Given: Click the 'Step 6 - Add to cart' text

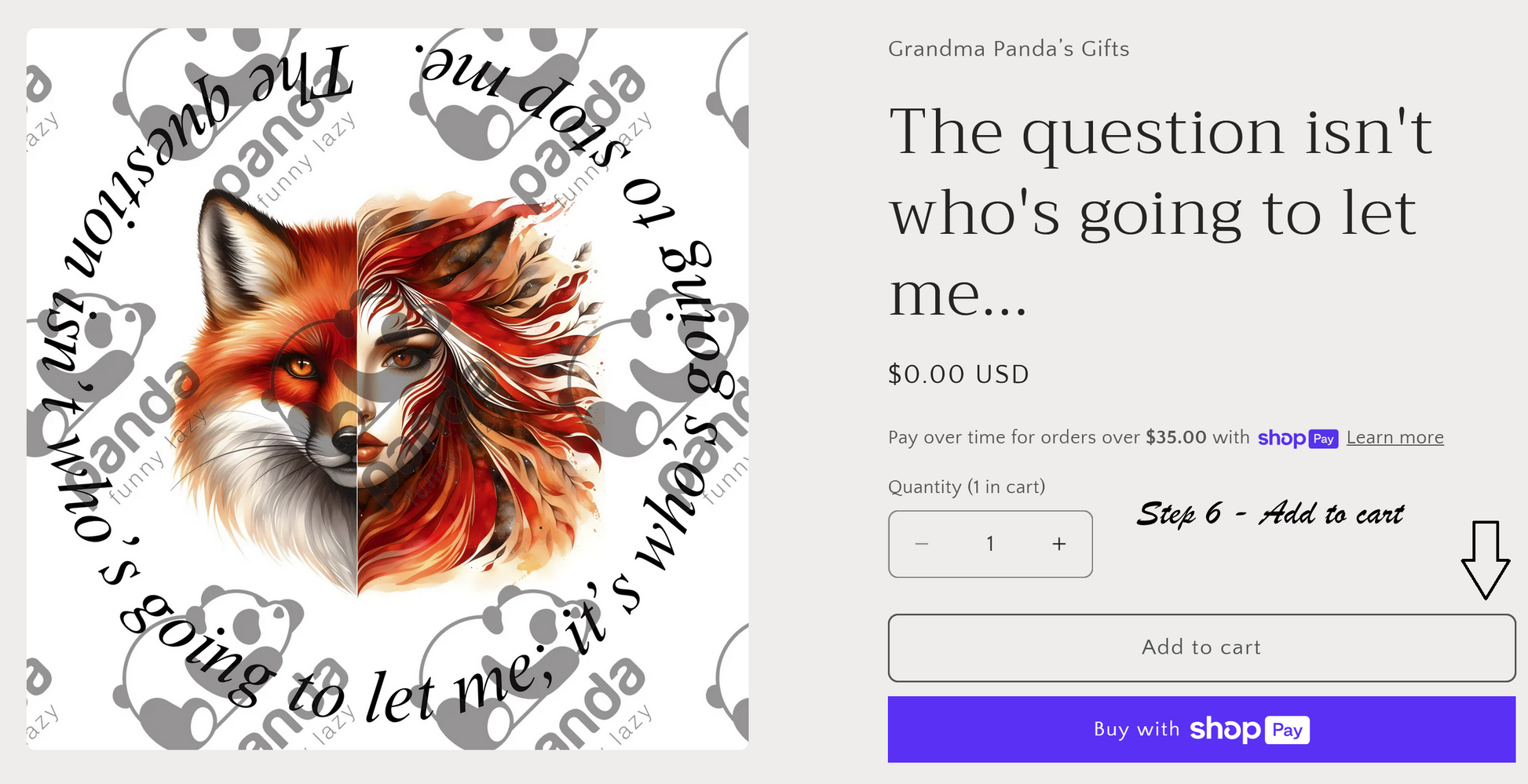Looking at the screenshot, I should (1270, 514).
